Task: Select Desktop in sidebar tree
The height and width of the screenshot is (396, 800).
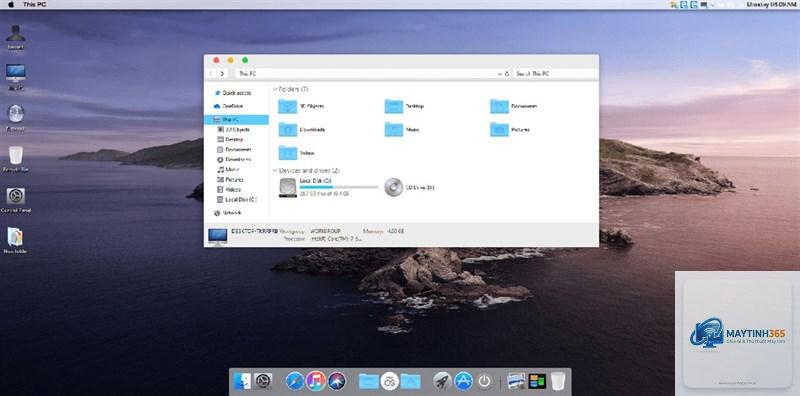Action: [236, 139]
